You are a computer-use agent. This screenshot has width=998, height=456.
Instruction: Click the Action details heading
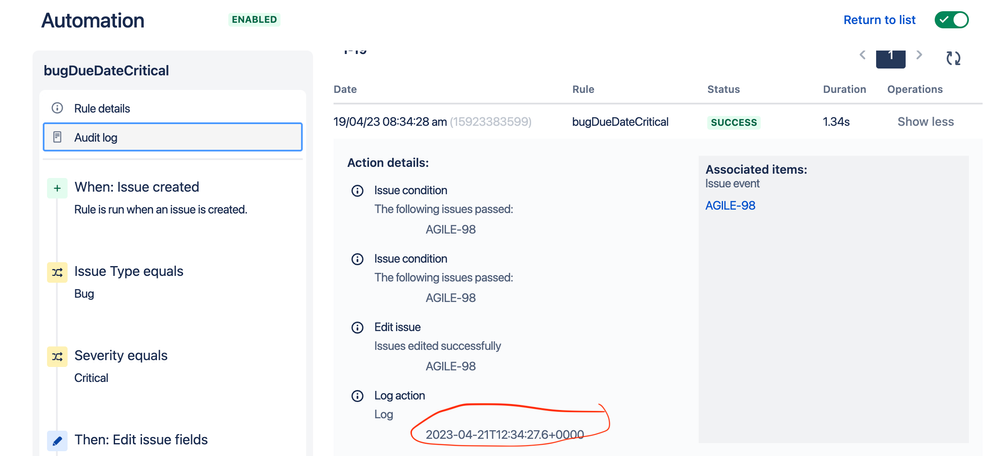(x=388, y=163)
